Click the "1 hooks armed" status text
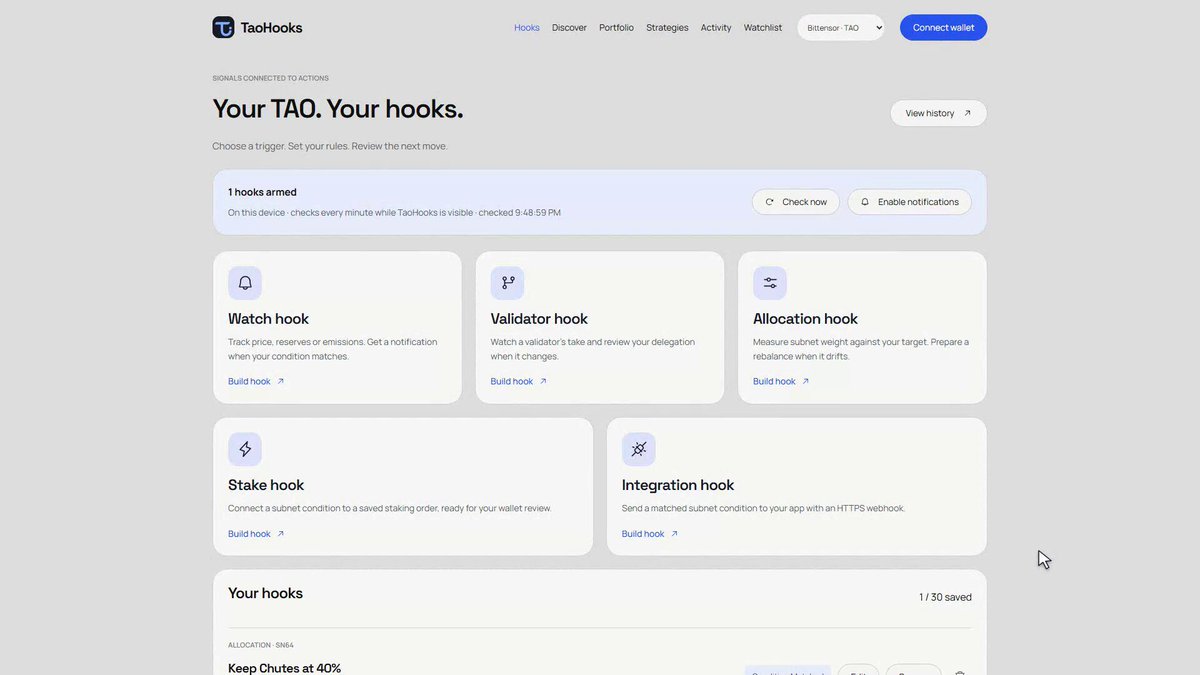Screen dimensions: 1200x675 tap(262, 192)
